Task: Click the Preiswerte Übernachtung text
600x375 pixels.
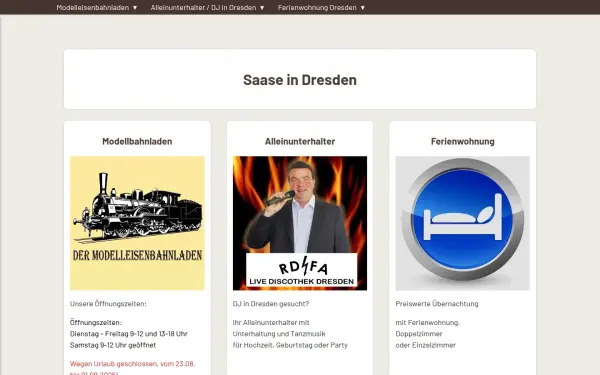Action: pyautogui.click(x=437, y=304)
